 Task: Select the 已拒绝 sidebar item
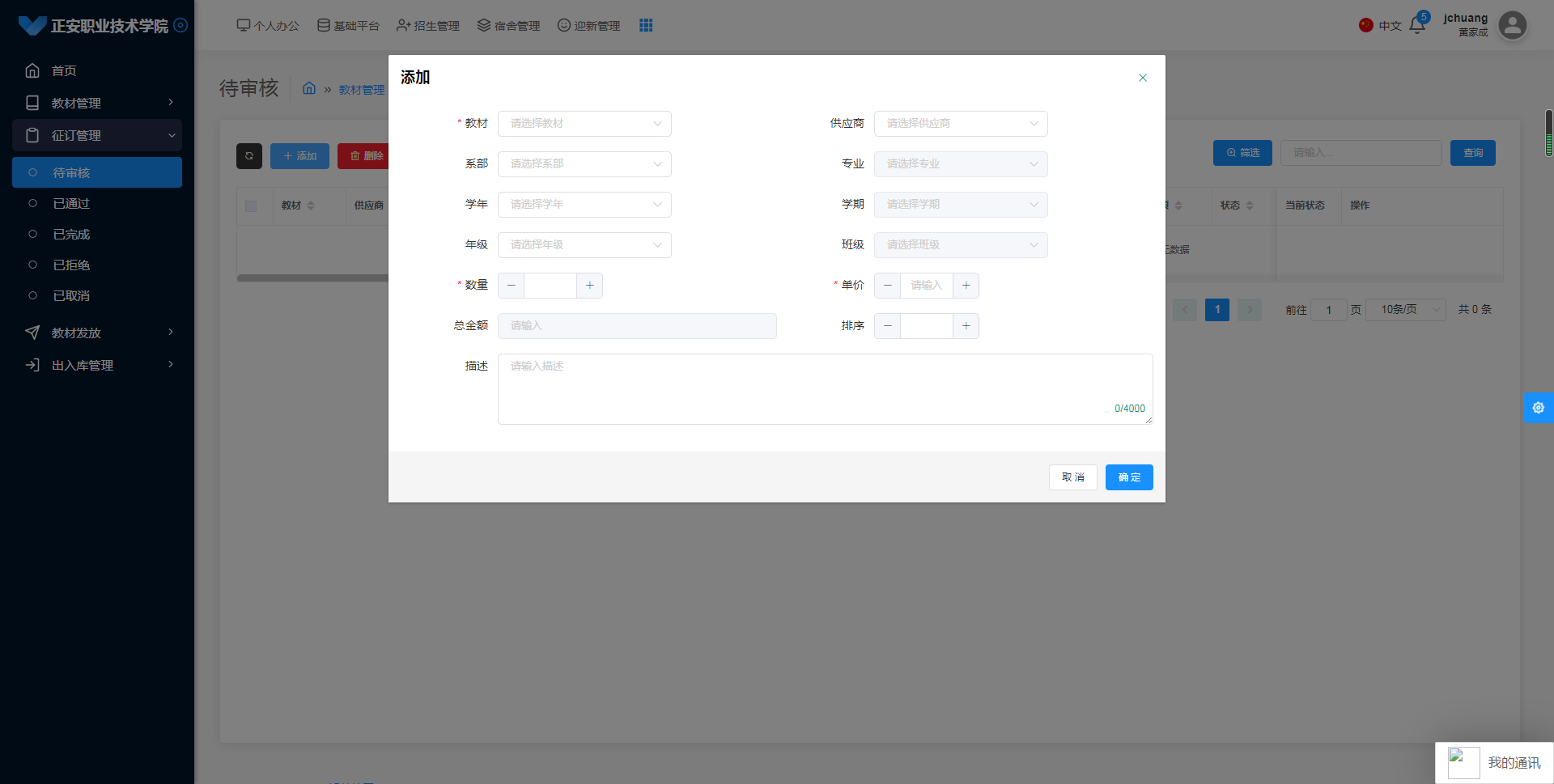71,265
